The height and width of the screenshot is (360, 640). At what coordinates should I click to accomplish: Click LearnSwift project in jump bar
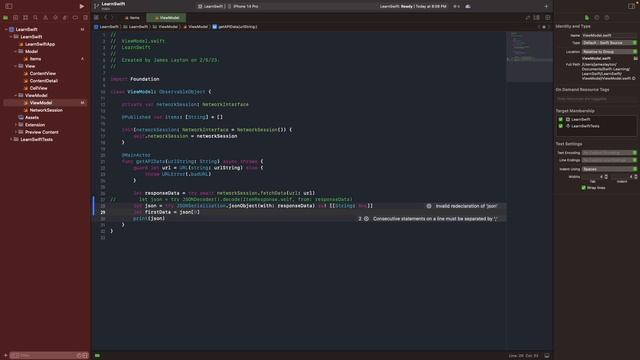(106, 27)
